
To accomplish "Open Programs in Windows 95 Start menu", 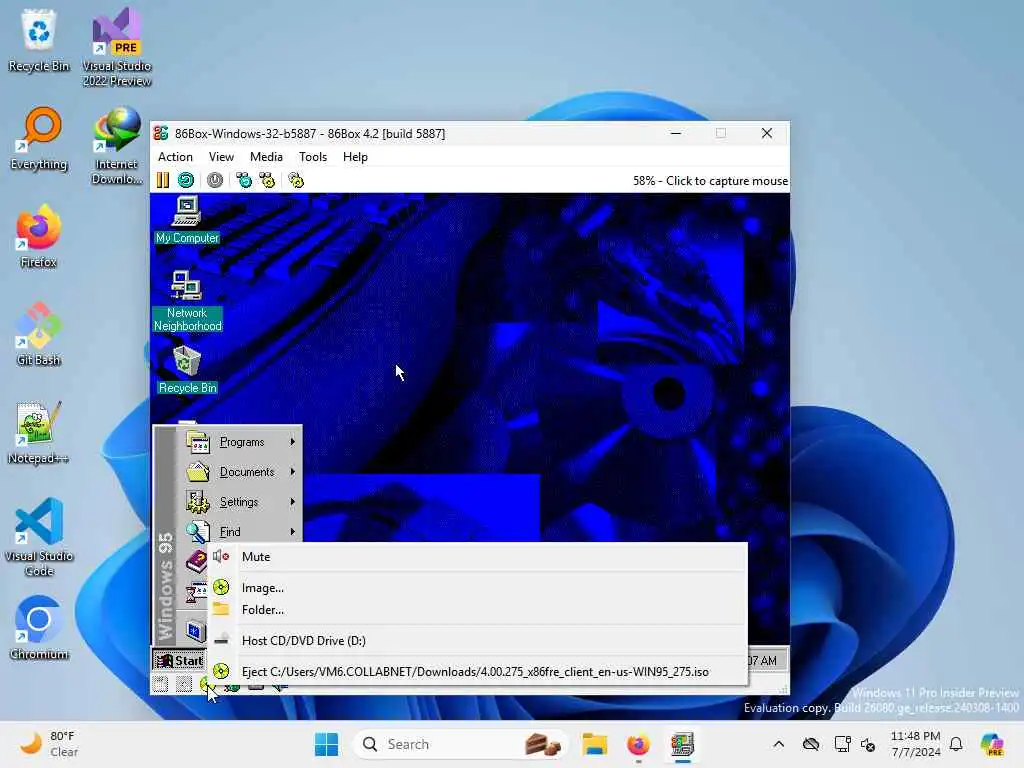I will tap(240, 442).
